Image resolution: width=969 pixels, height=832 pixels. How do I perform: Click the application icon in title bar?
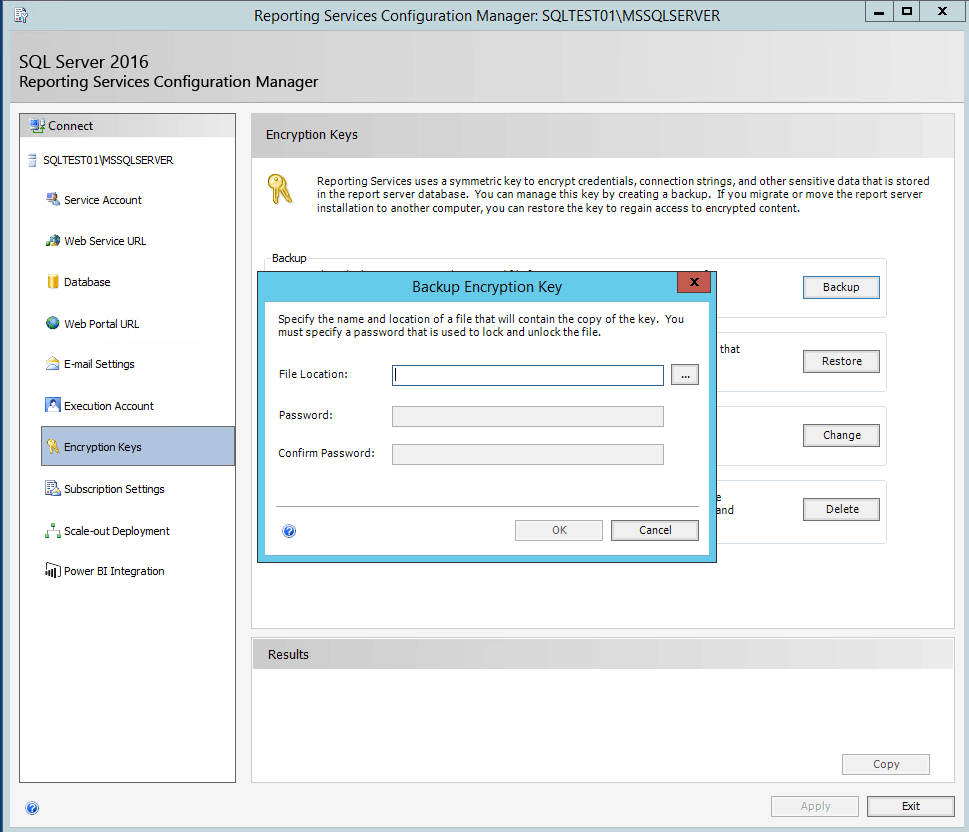(21, 15)
